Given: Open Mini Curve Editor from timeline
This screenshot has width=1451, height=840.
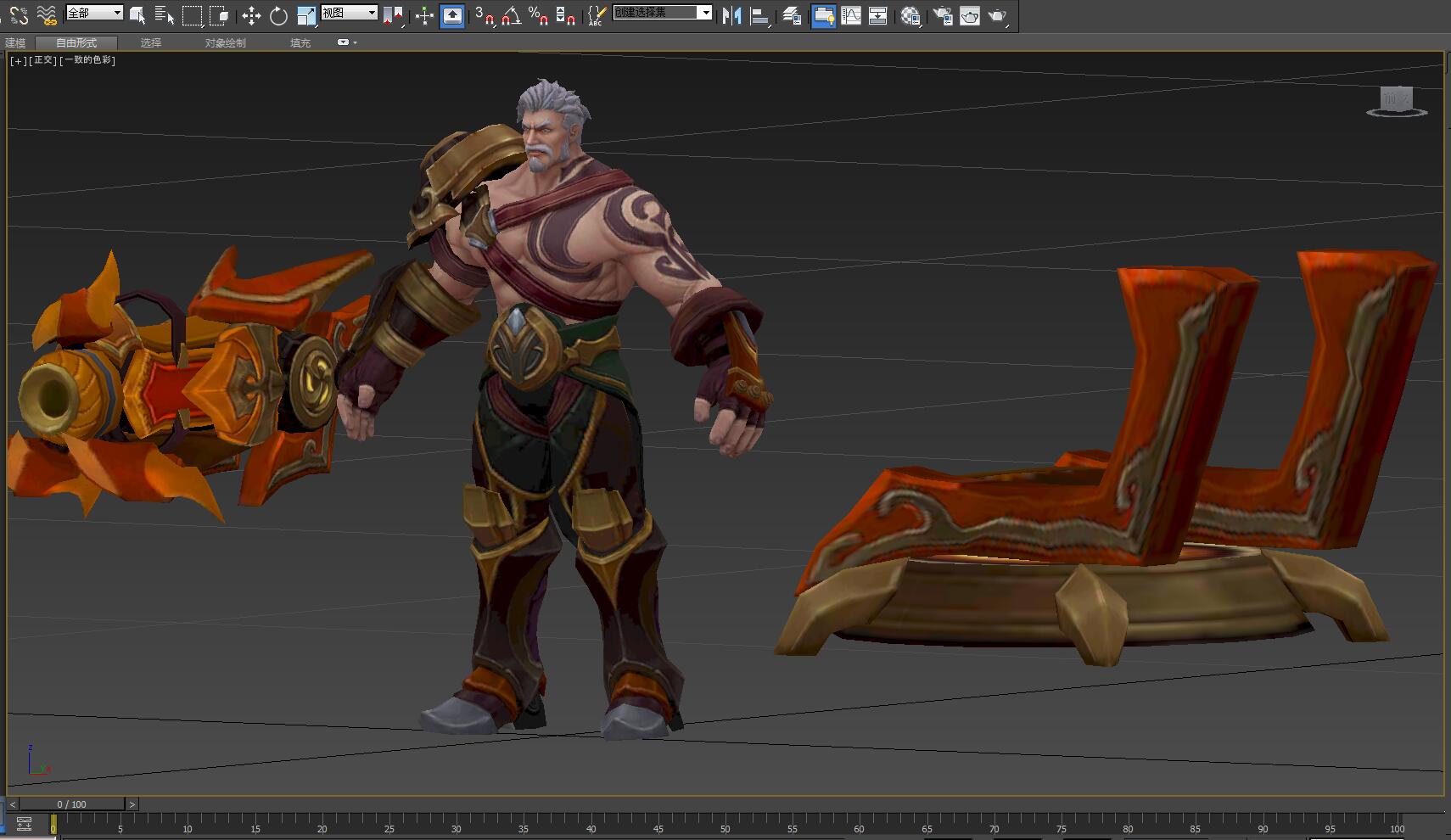Looking at the screenshot, I should 24,824.
